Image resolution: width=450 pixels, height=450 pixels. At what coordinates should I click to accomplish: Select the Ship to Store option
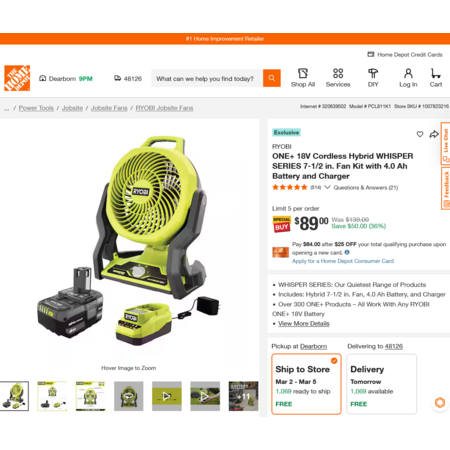306,384
